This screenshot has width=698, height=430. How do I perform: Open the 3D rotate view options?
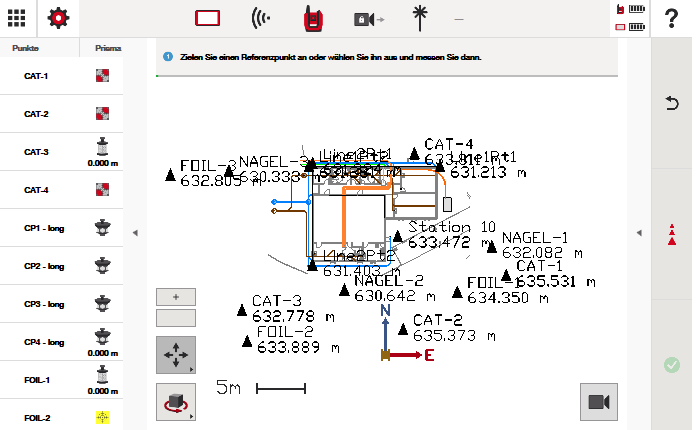pyautogui.click(x=176, y=401)
